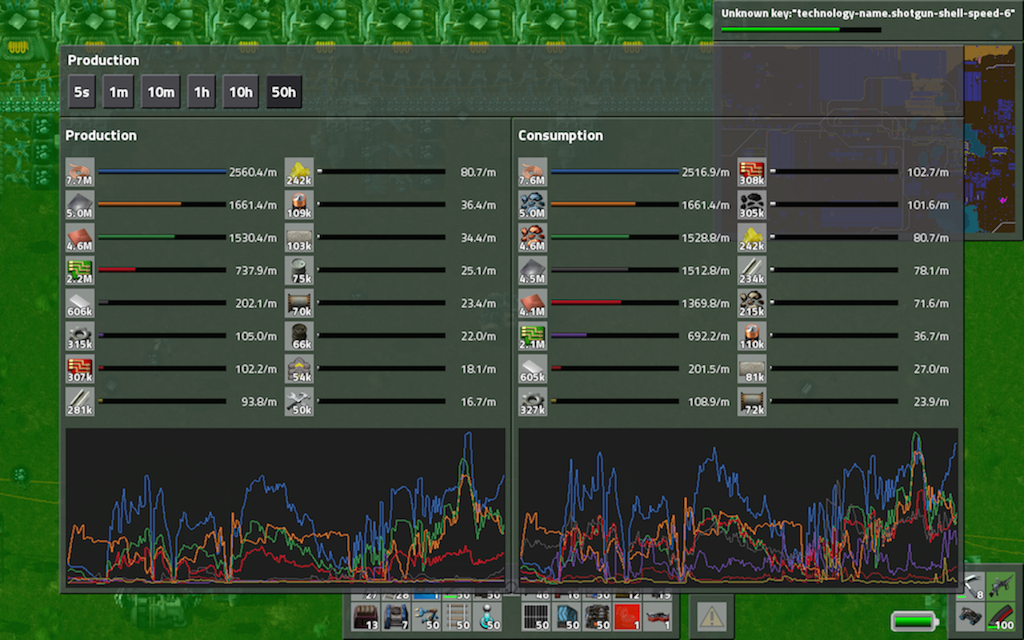Click iron plate icon consuming 1512.8/m
The image size is (1024, 640).
click(533, 270)
